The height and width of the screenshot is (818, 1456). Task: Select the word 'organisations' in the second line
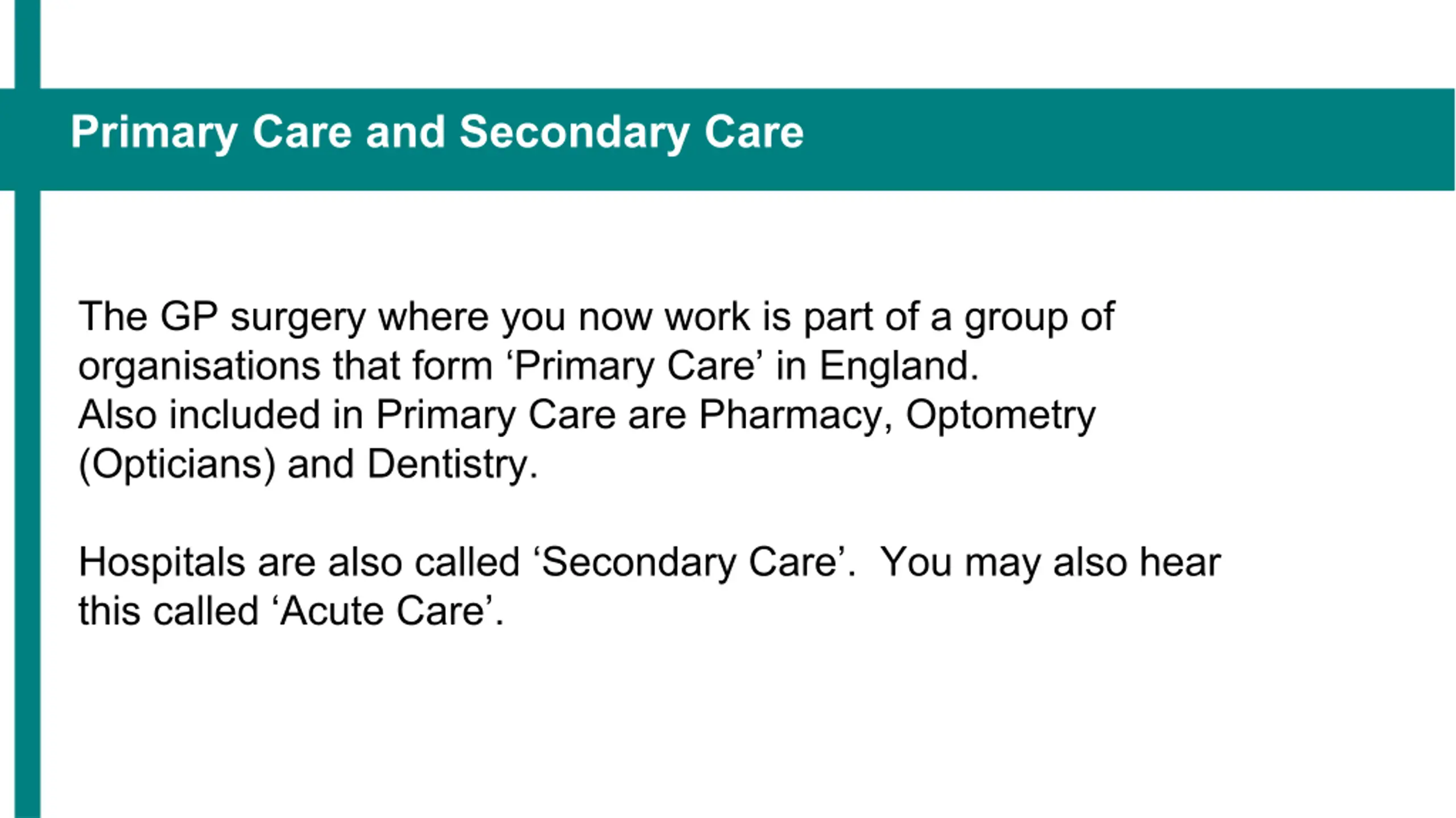(199, 366)
